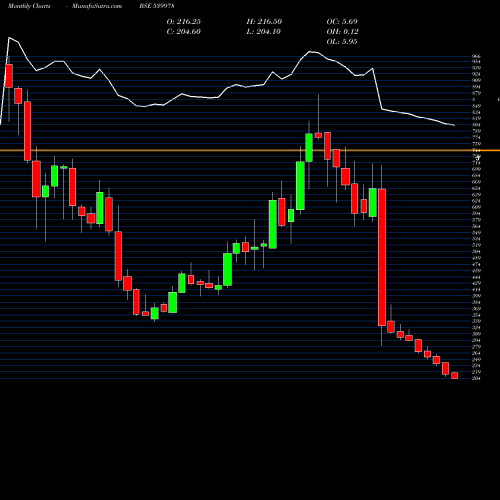Viewport: 500px width, 500px height.
Task: Click the tallest red candle falling to 339
Action: point(382,257)
